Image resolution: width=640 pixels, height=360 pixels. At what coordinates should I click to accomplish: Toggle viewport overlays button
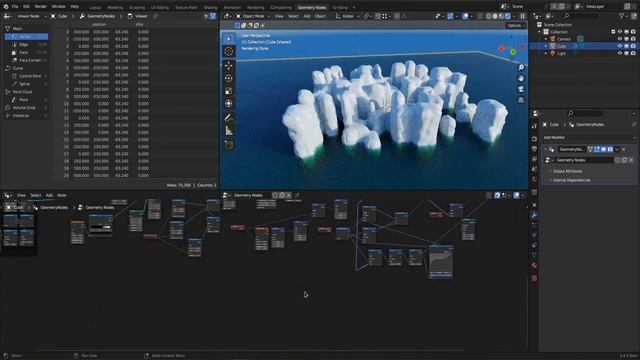click(x=465, y=16)
